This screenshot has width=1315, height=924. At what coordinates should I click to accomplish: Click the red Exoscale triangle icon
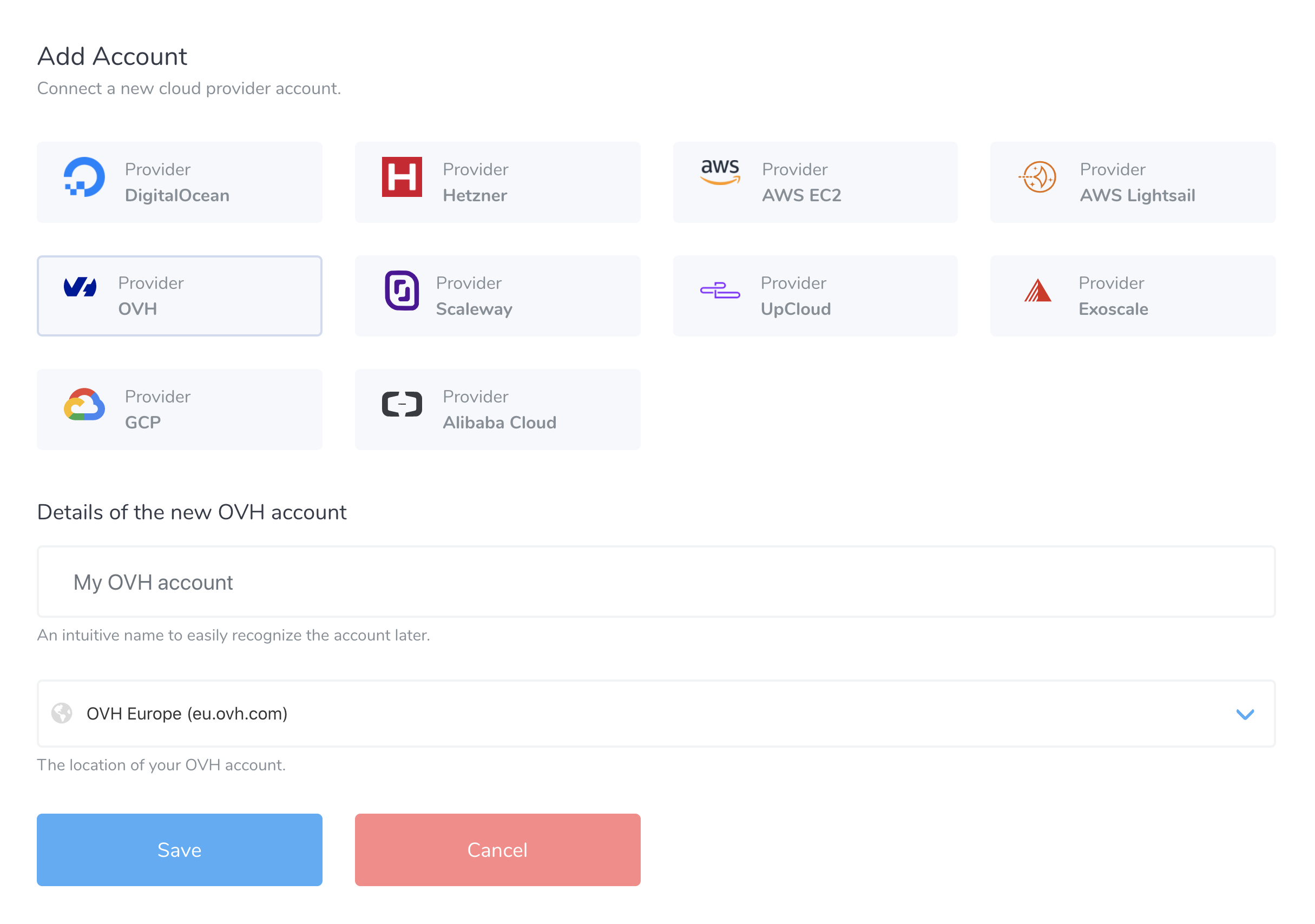coord(1038,291)
